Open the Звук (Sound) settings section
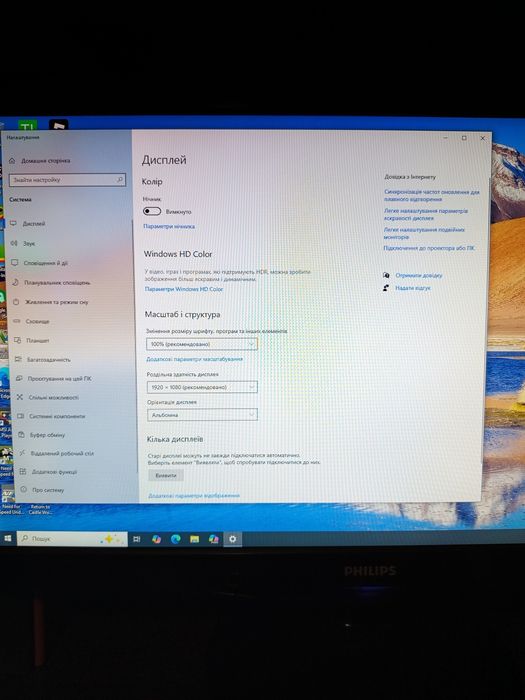 tap(23, 244)
